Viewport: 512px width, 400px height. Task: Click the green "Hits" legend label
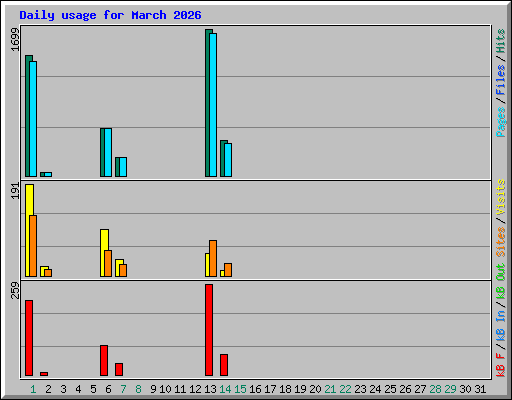501,41
